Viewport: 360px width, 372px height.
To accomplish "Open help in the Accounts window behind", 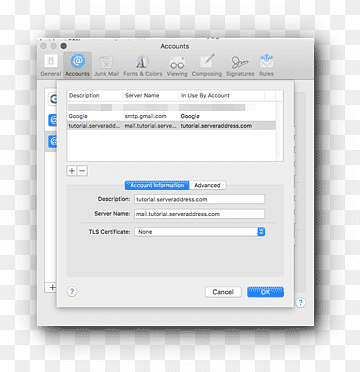I will 301,303.
